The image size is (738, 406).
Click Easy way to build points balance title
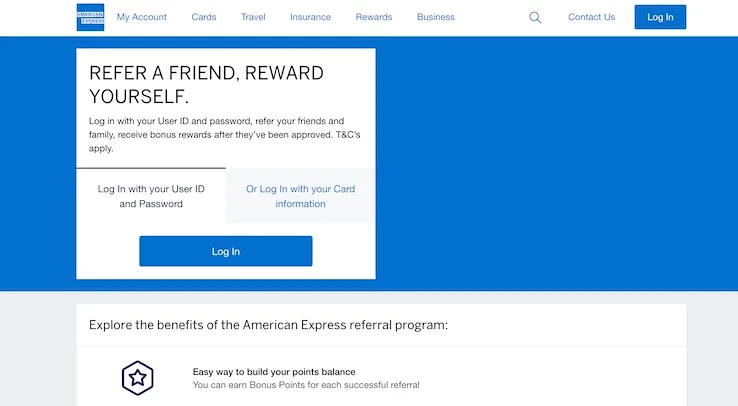[x=274, y=372]
